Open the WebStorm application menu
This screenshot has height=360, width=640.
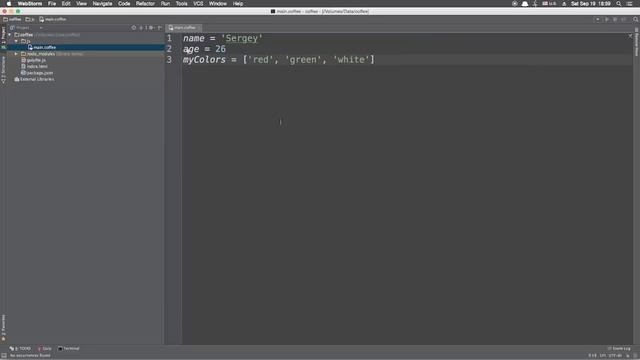click(29, 4)
